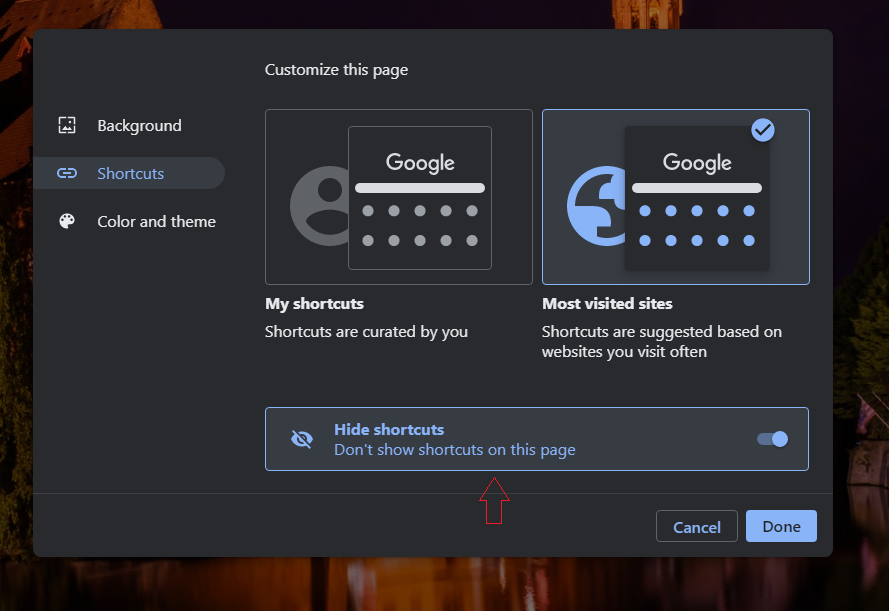Click the Shortcuts link icon

(67, 173)
